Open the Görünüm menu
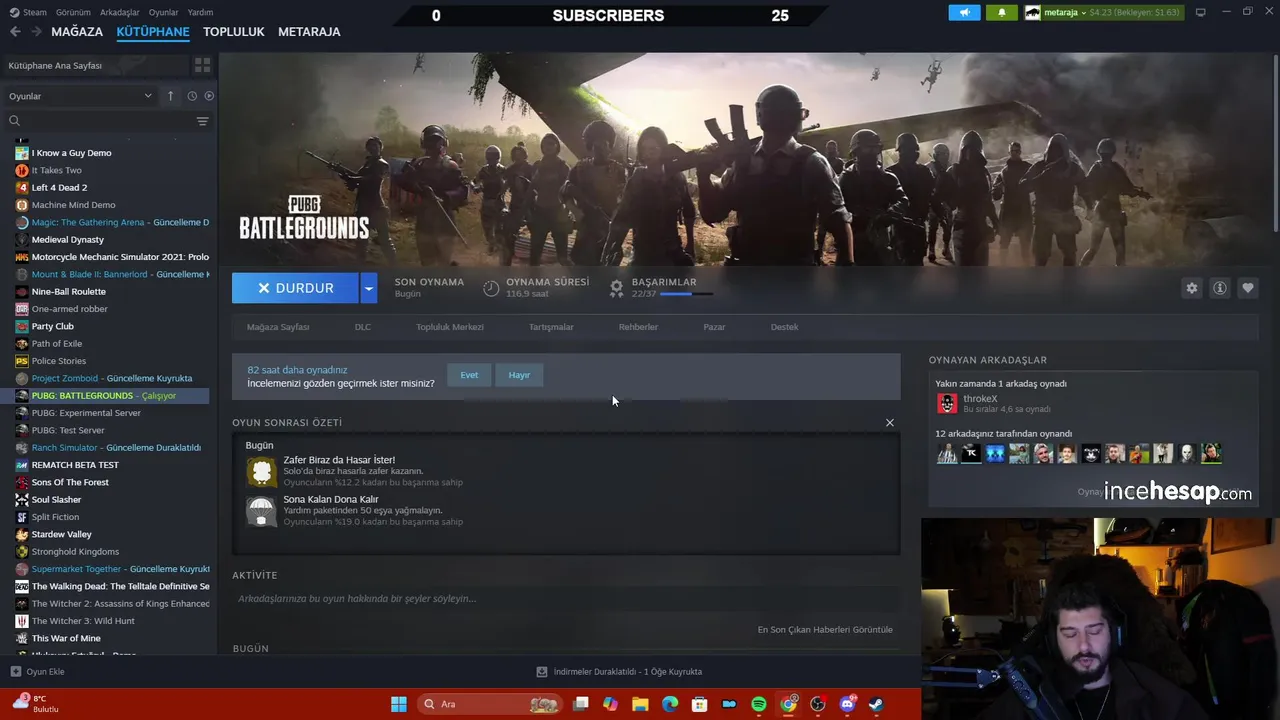 (x=73, y=12)
